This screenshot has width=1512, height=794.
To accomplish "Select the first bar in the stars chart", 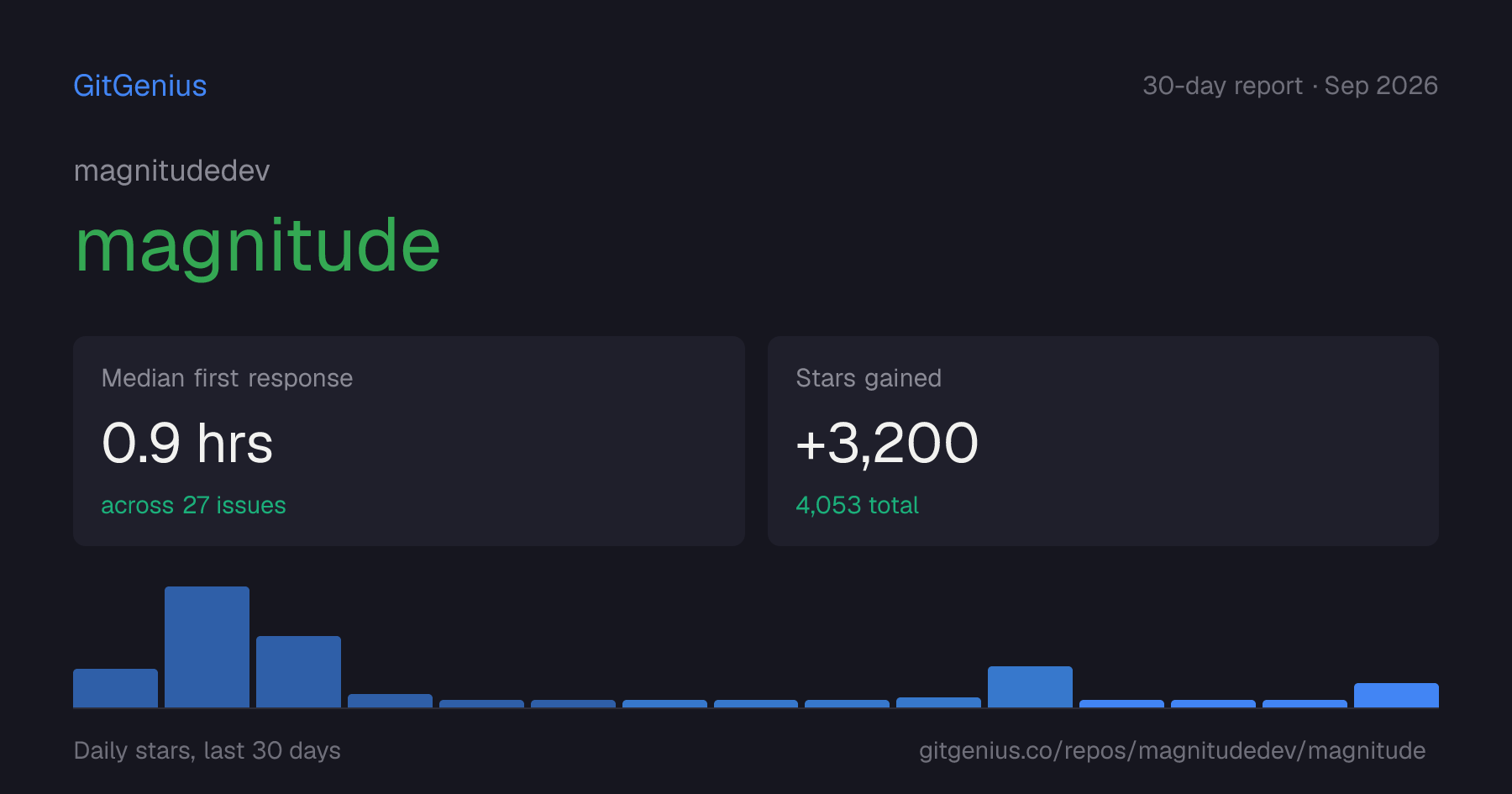I will click(115, 688).
